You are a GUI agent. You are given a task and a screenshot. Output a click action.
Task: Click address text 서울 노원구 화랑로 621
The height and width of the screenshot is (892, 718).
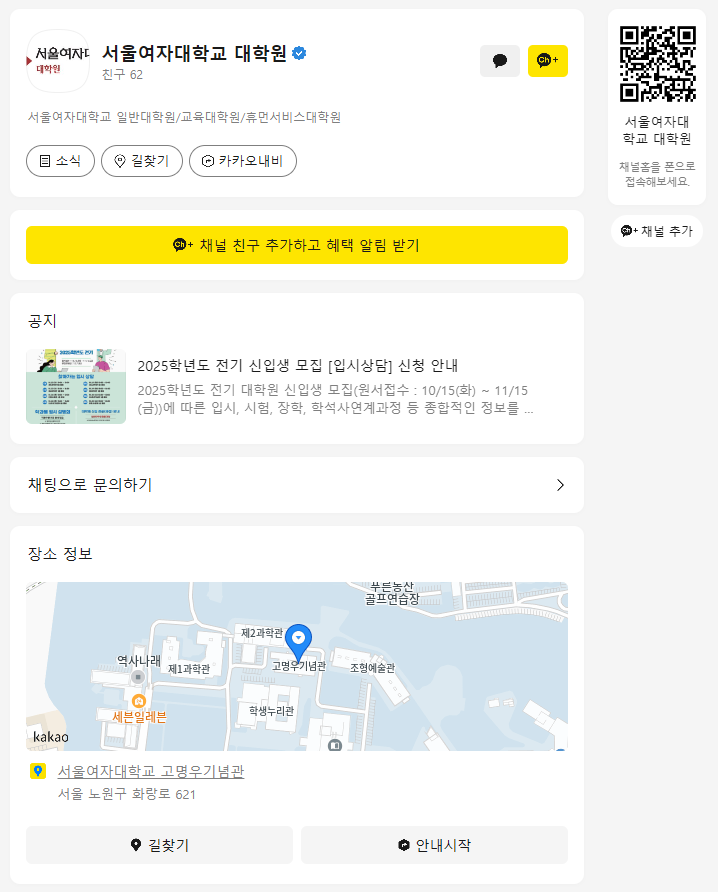[127, 794]
